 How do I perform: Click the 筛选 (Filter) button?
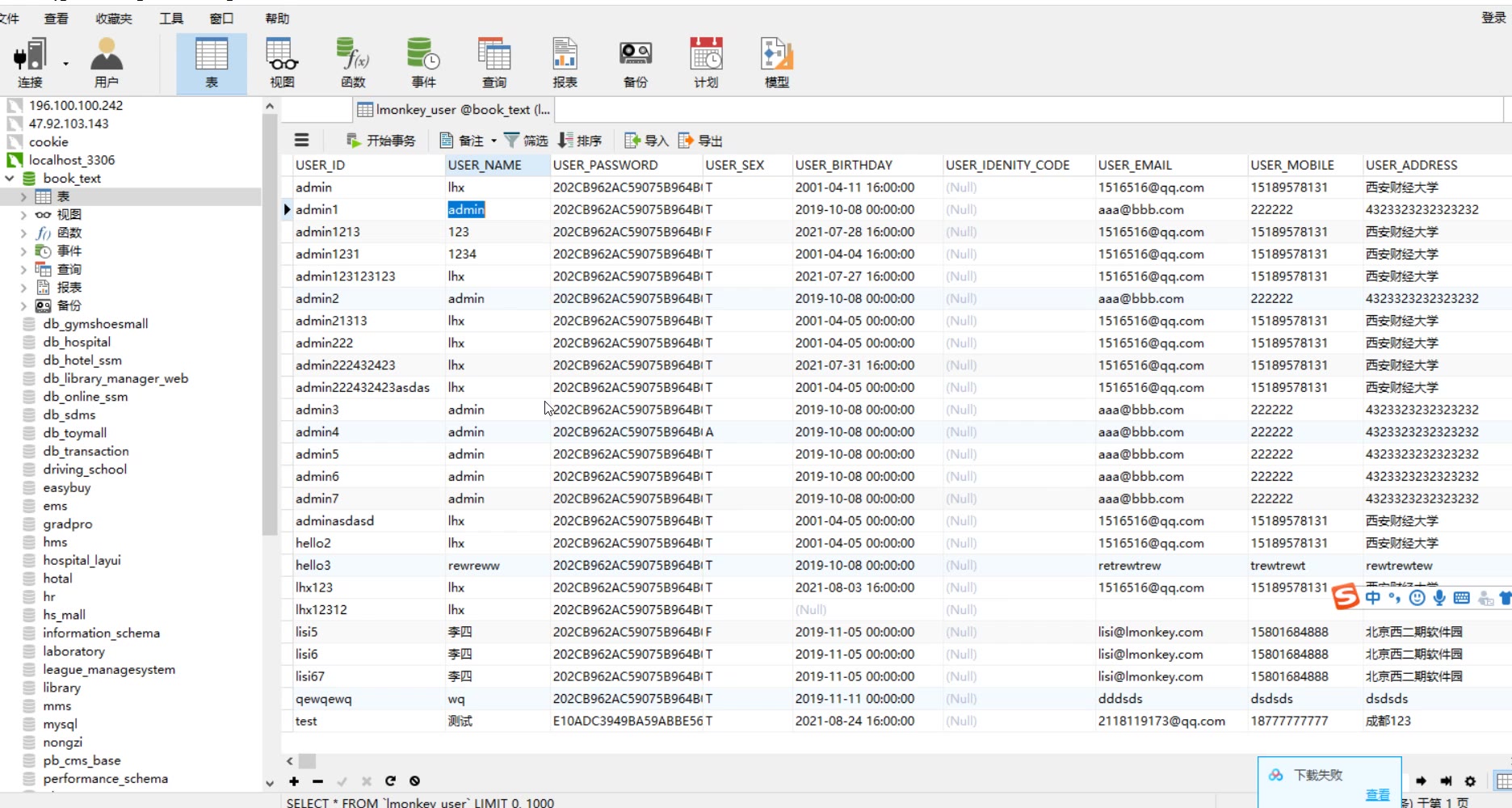point(526,141)
